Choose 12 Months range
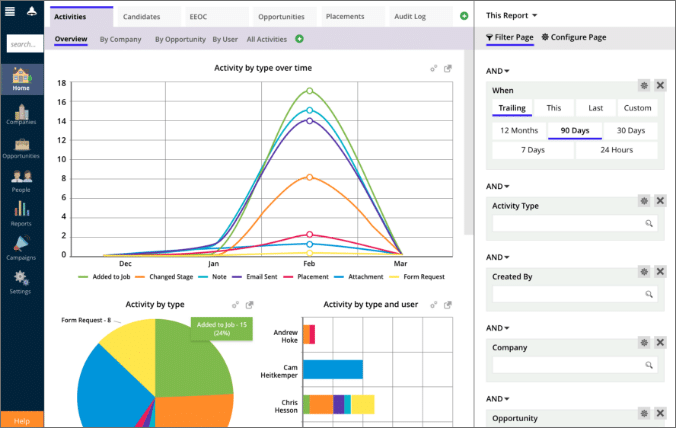 (x=519, y=130)
